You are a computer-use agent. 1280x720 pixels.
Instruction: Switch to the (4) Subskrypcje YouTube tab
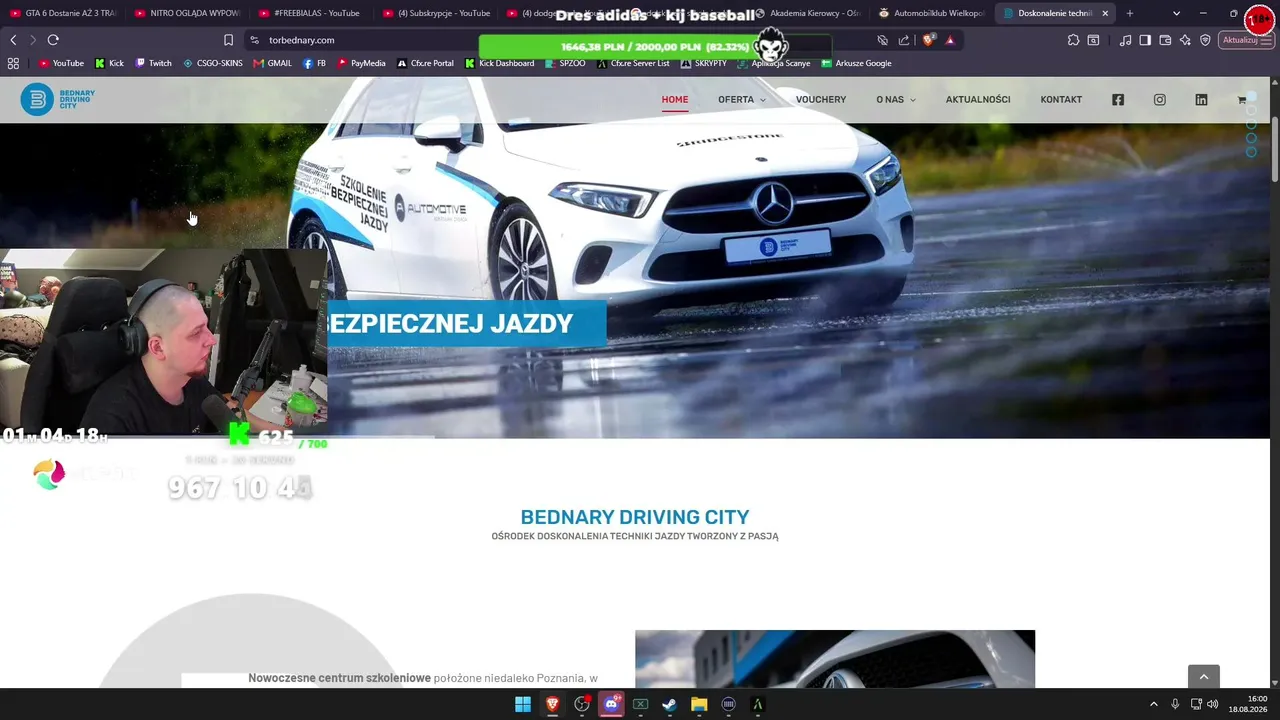tap(434, 13)
